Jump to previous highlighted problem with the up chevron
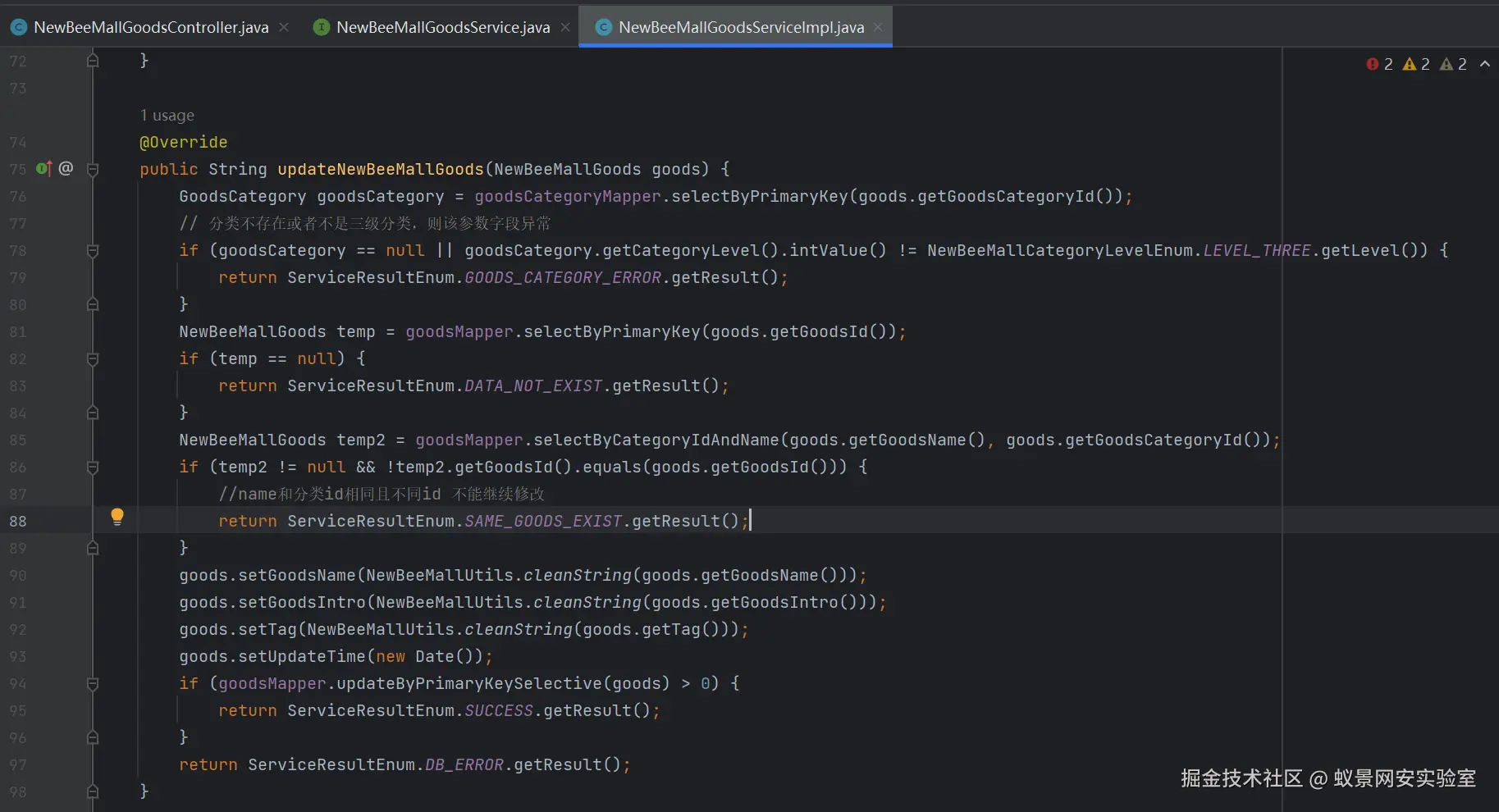The image size is (1499, 812). 1485,64
